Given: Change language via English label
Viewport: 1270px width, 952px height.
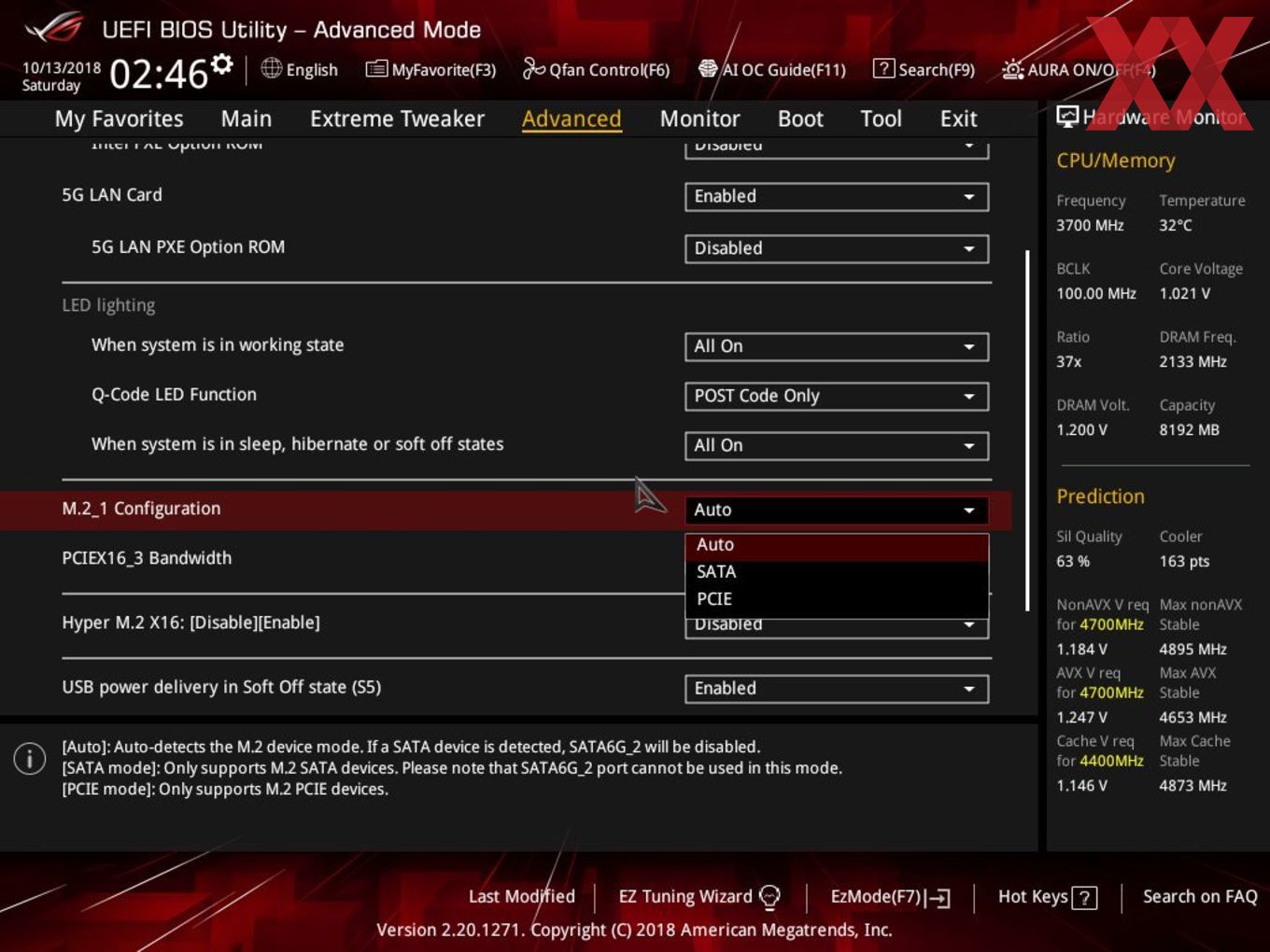Looking at the screenshot, I should point(312,70).
